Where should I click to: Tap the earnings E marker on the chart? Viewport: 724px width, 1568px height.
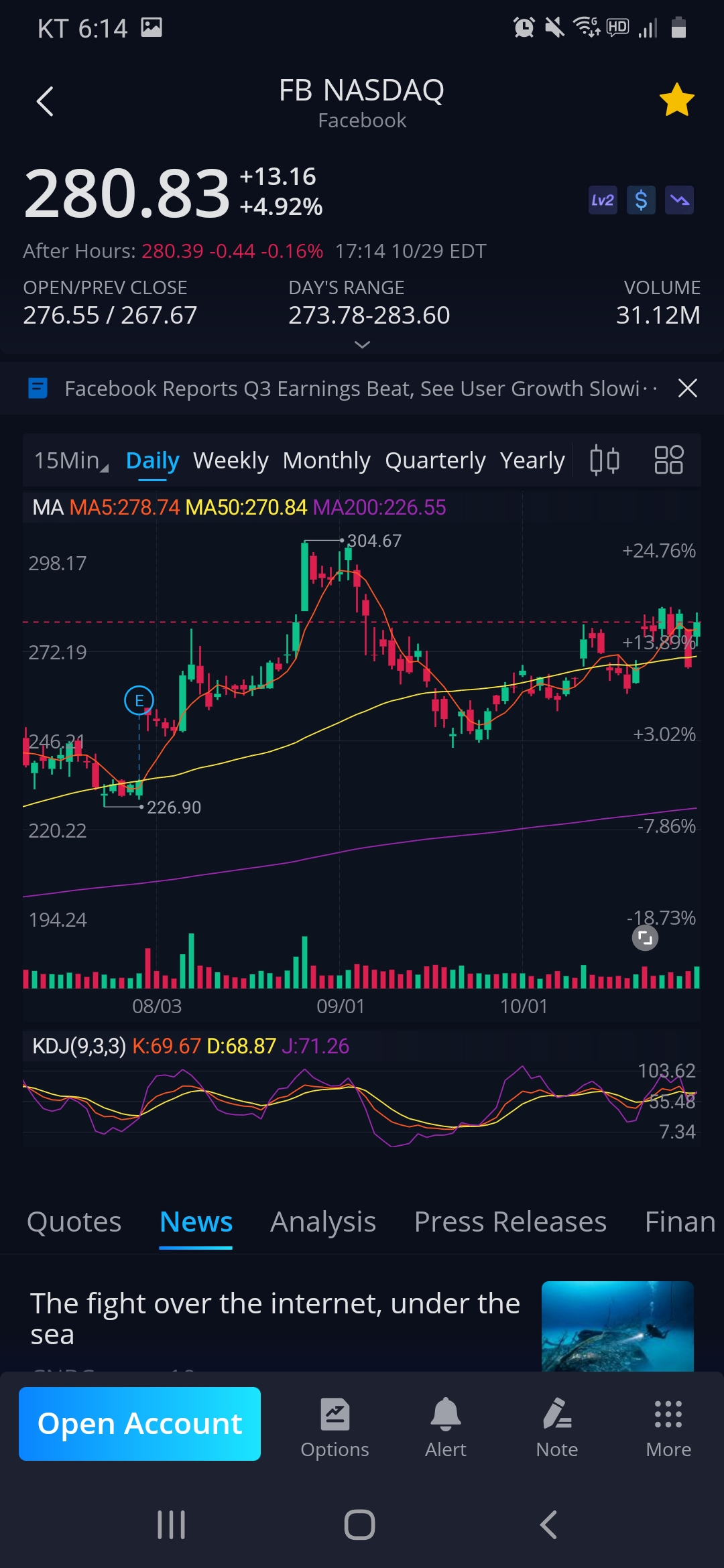pyautogui.click(x=139, y=701)
